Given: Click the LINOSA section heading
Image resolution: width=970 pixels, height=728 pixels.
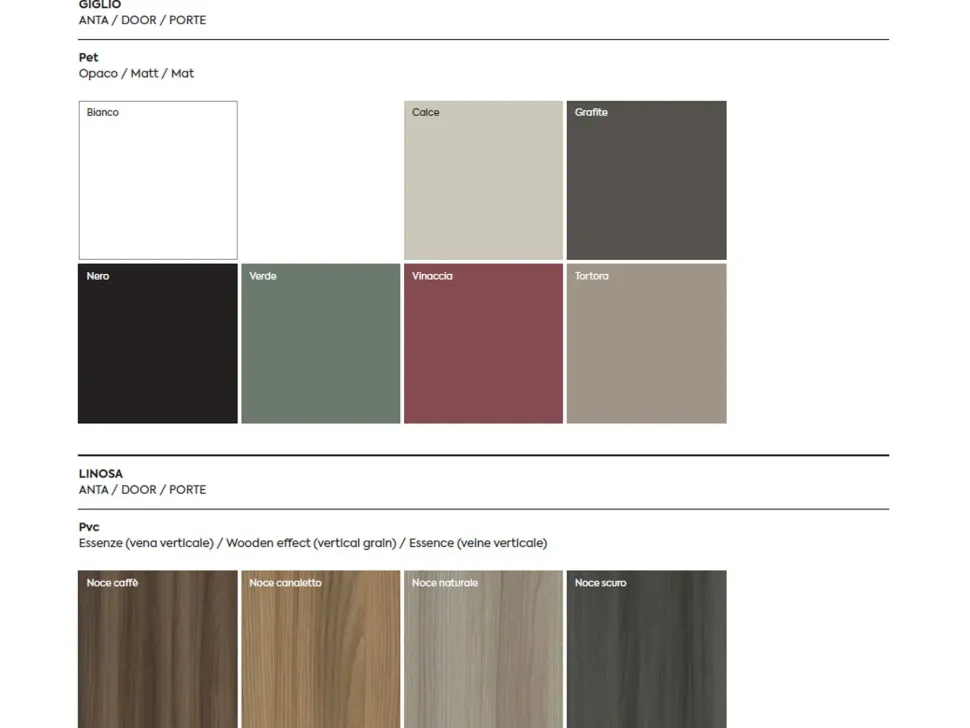Looking at the screenshot, I should pyautogui.click(x=101, y=474).
